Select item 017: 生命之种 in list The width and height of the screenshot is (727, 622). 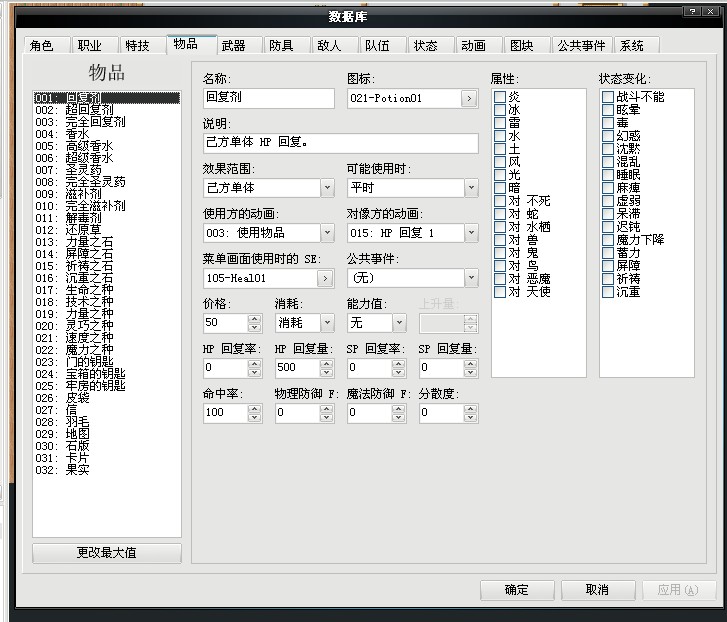106,290
